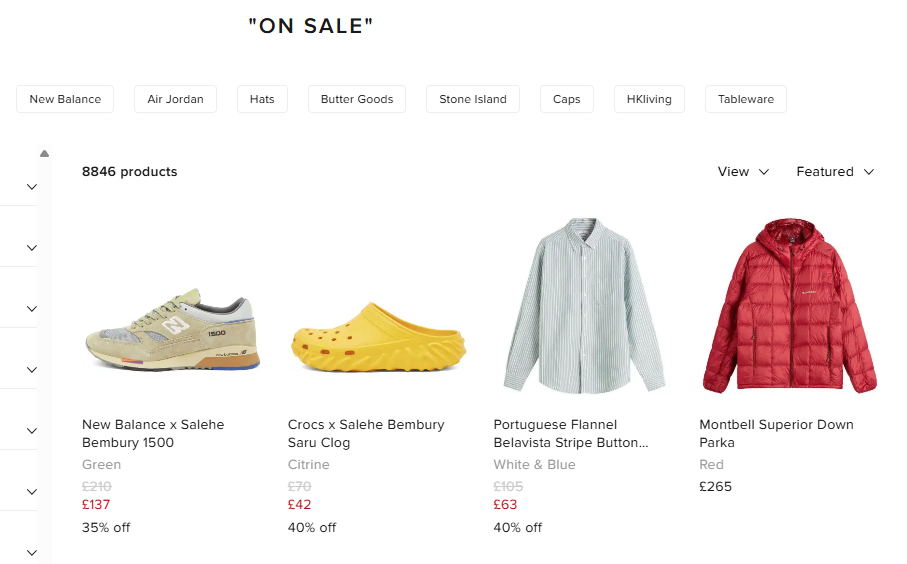This screenshot has height=564, width=907.
Task: Filter by the Caps tag
Action: click(567, 100)
